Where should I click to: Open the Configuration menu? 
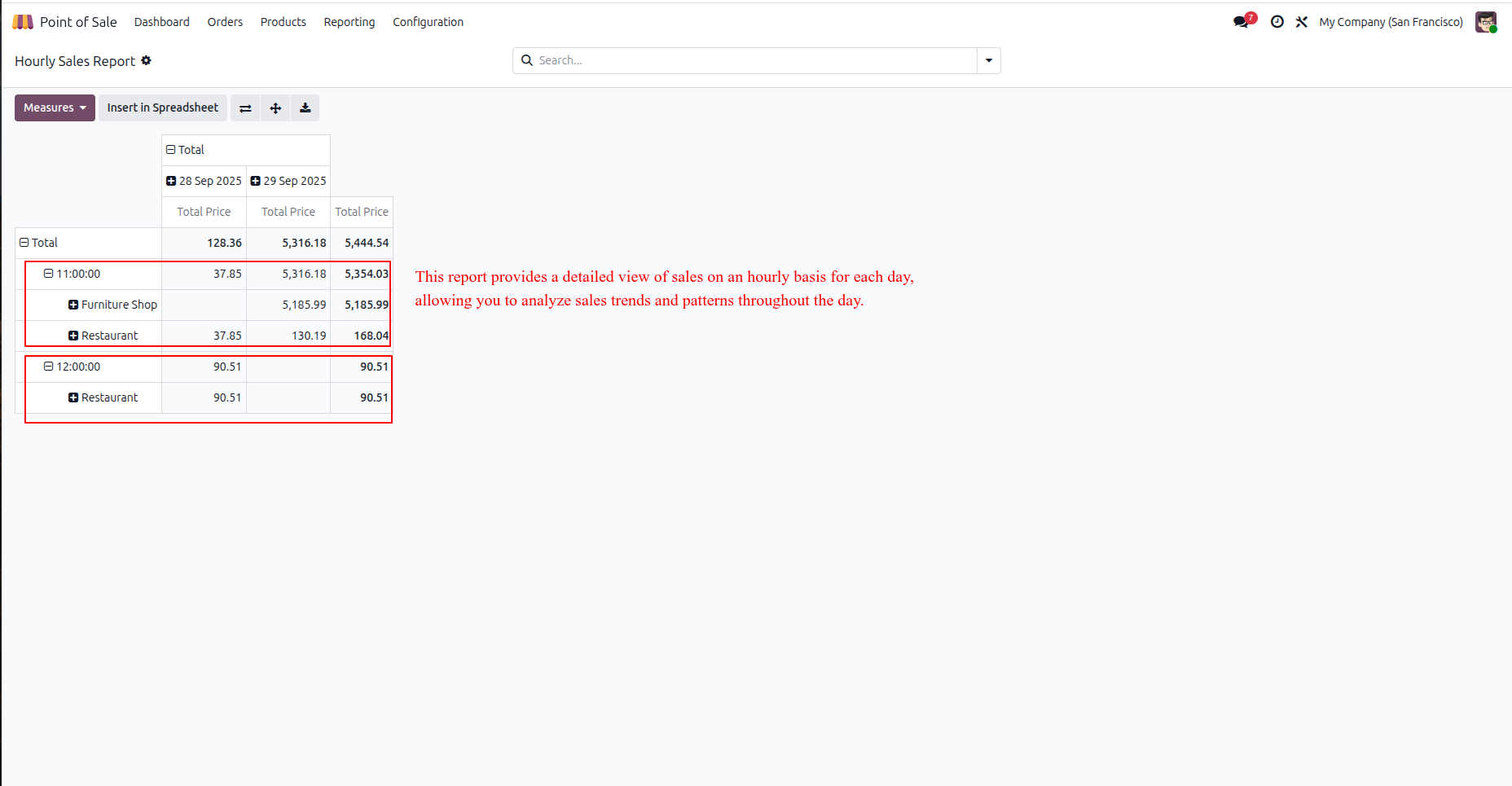tap(428, 22)
